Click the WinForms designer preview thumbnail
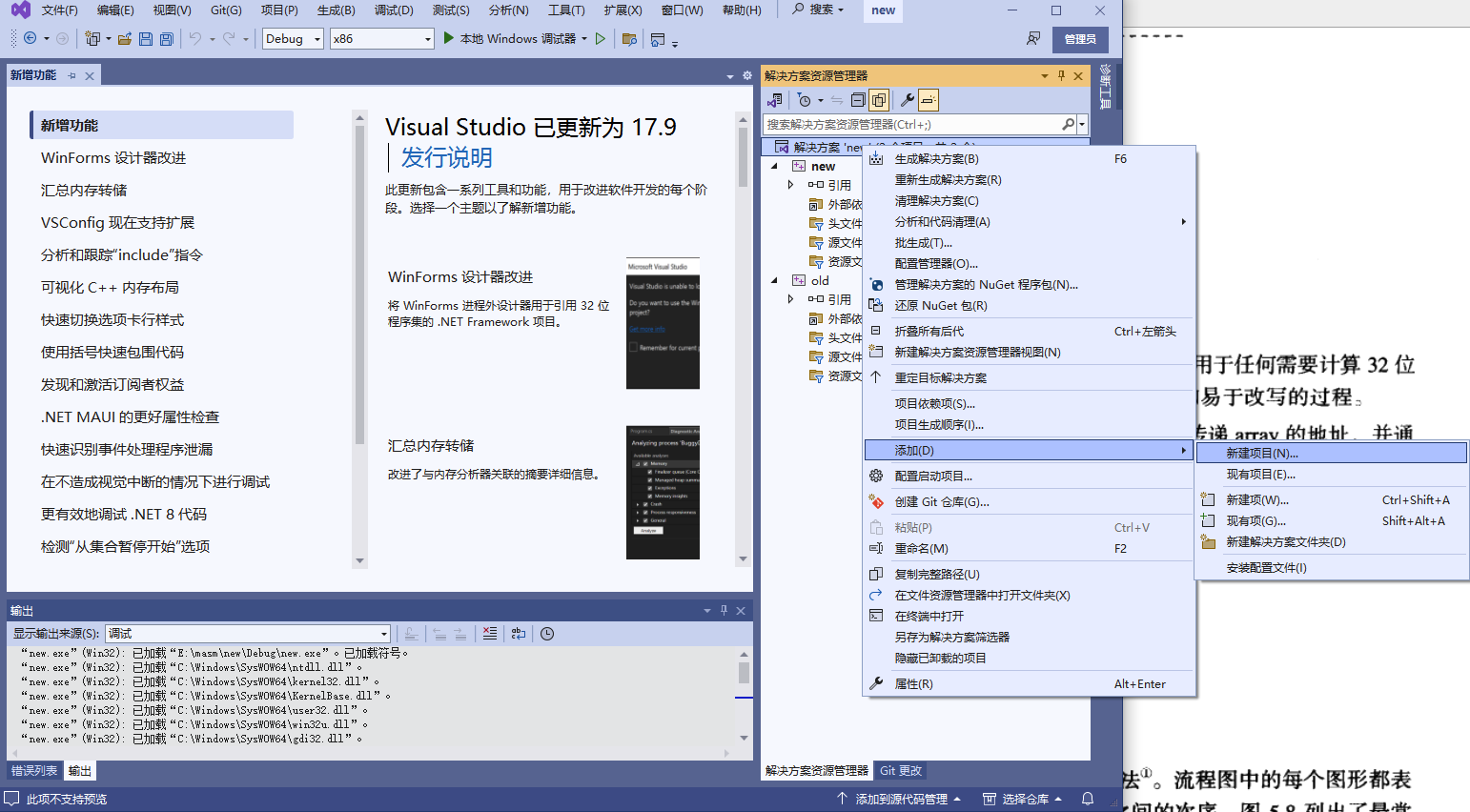Screen dimensions: 1470x812 [x=663, y=323]
